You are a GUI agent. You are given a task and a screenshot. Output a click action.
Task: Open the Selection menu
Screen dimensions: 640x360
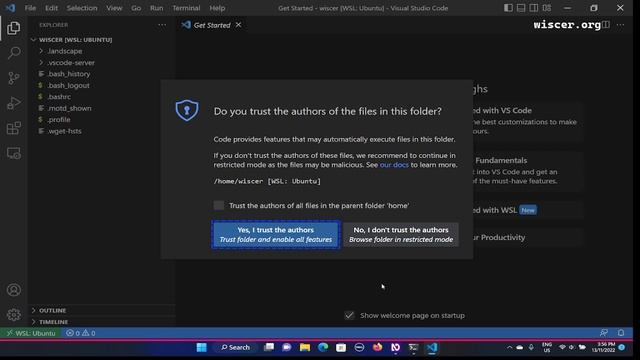pos(82,8)
